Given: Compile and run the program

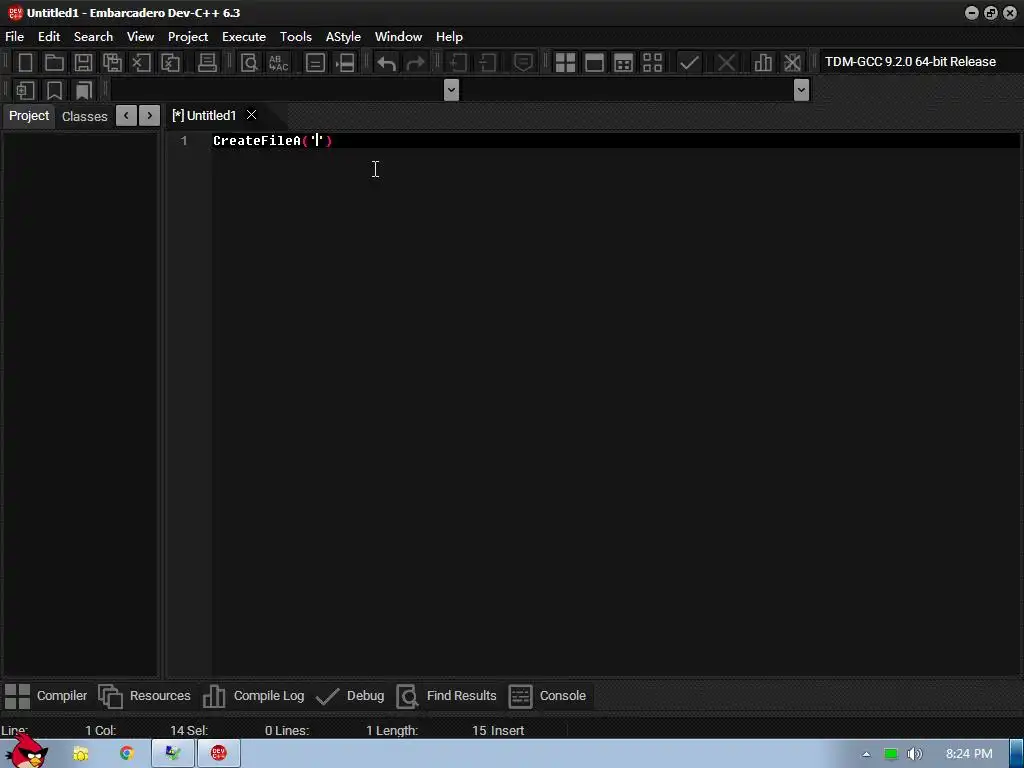Looking at the screenshot, I should coord(624,63).
